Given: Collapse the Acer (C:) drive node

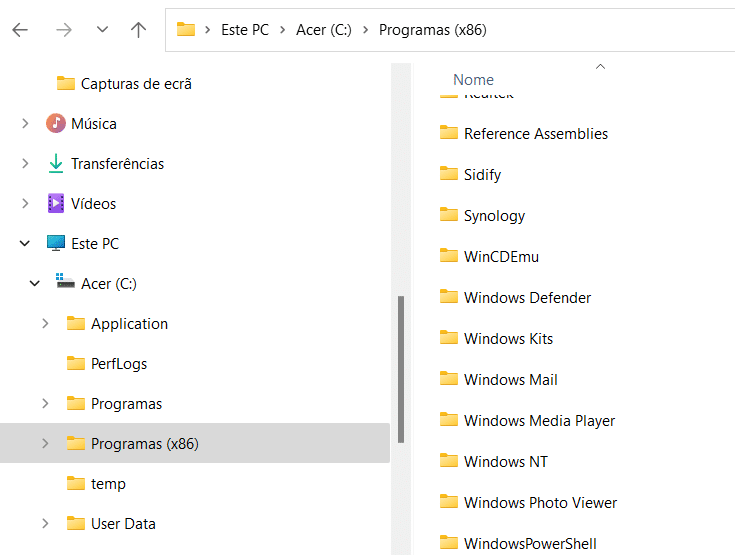Looking at the screenshot, I should [35, 284].
